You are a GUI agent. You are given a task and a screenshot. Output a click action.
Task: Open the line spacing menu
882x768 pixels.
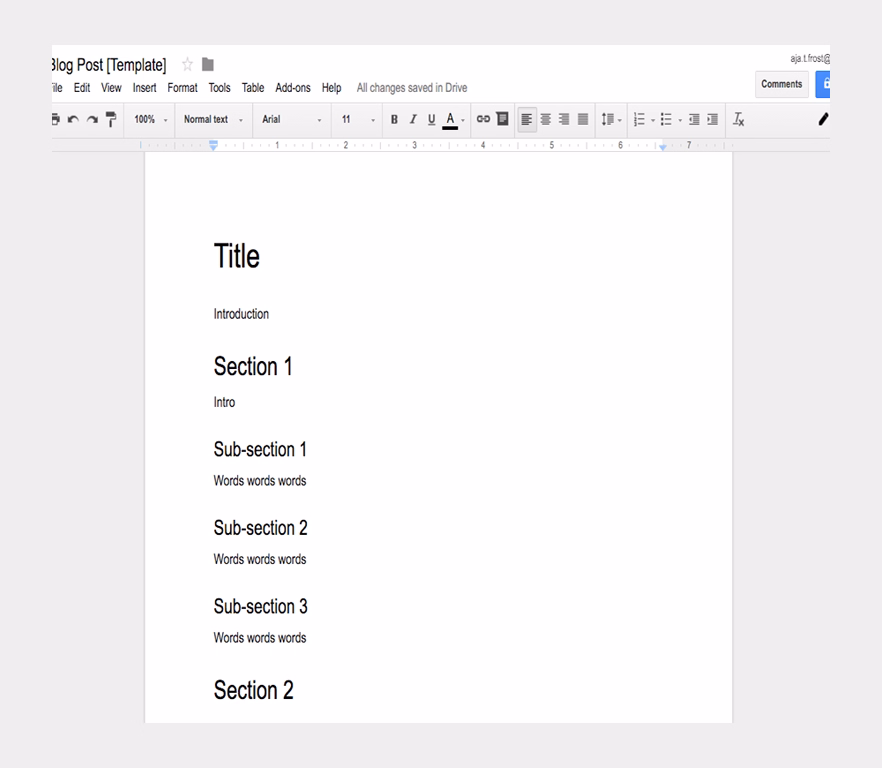point(611,119)
